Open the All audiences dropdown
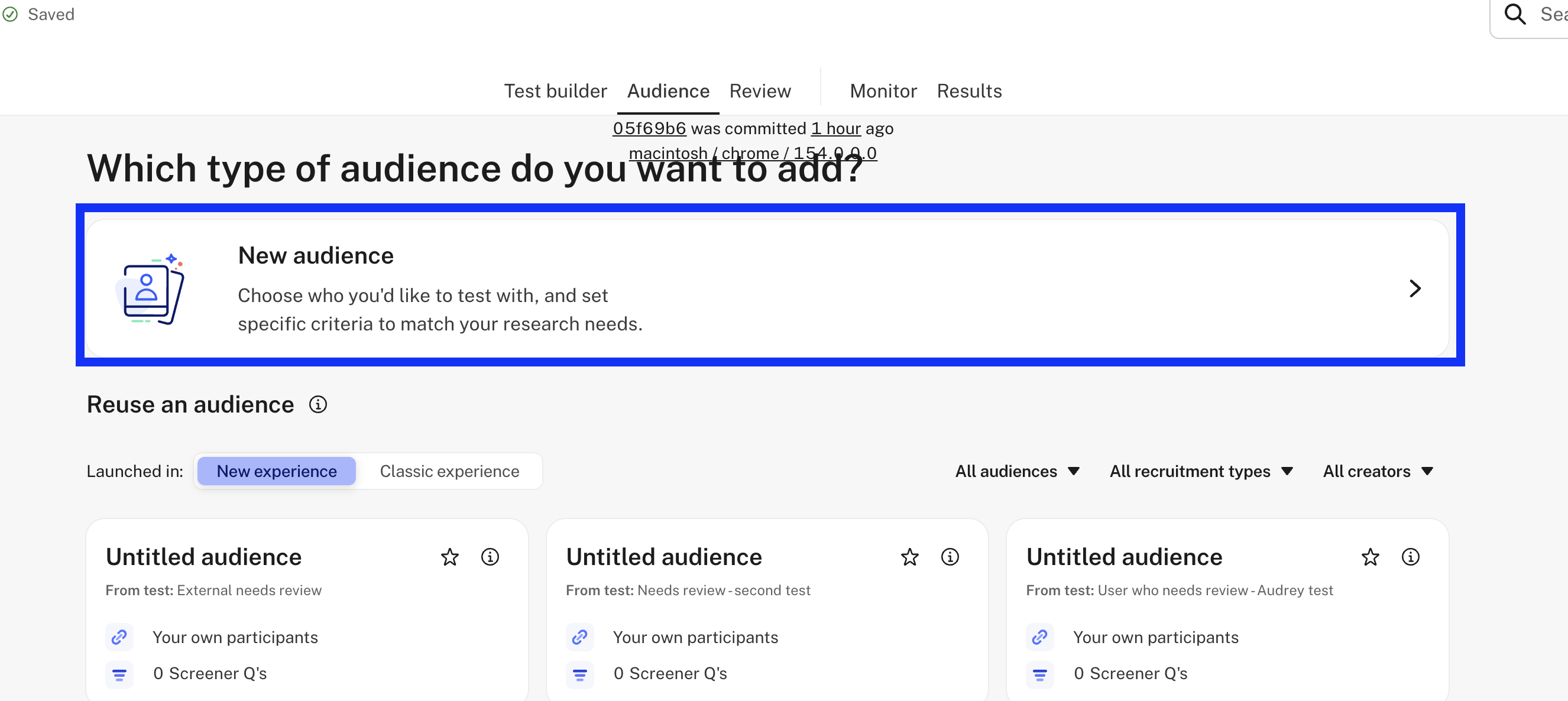Viewport: 1568px width, 701px height. coord(1017,471)
